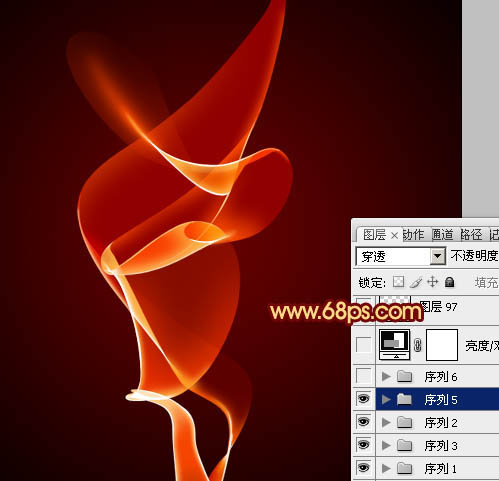Expand the 序列 6 group
Image resolution: width=499 pixels, height=481 pixels.
(386, 376)
